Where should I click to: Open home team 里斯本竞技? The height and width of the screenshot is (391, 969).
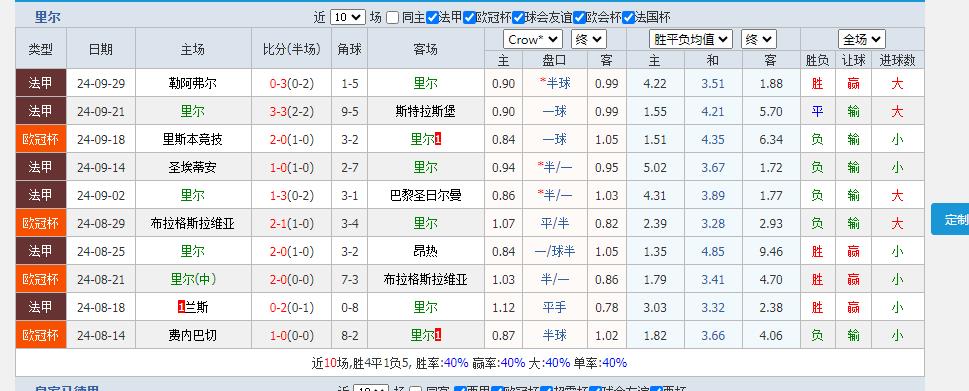click(x=193, y=140)
